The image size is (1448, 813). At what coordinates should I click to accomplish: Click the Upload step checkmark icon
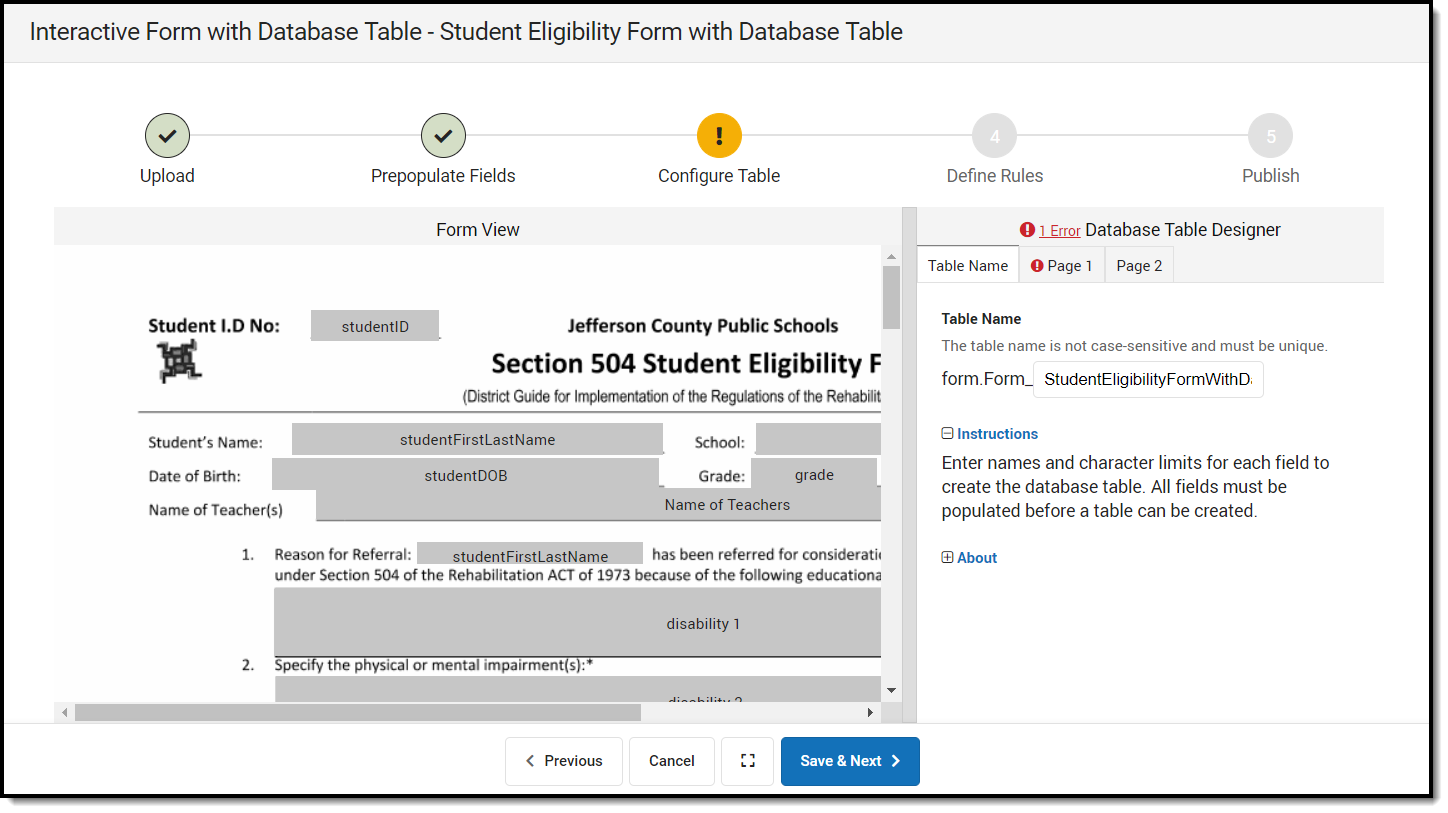pyautogui.click(x=167, y=135)
